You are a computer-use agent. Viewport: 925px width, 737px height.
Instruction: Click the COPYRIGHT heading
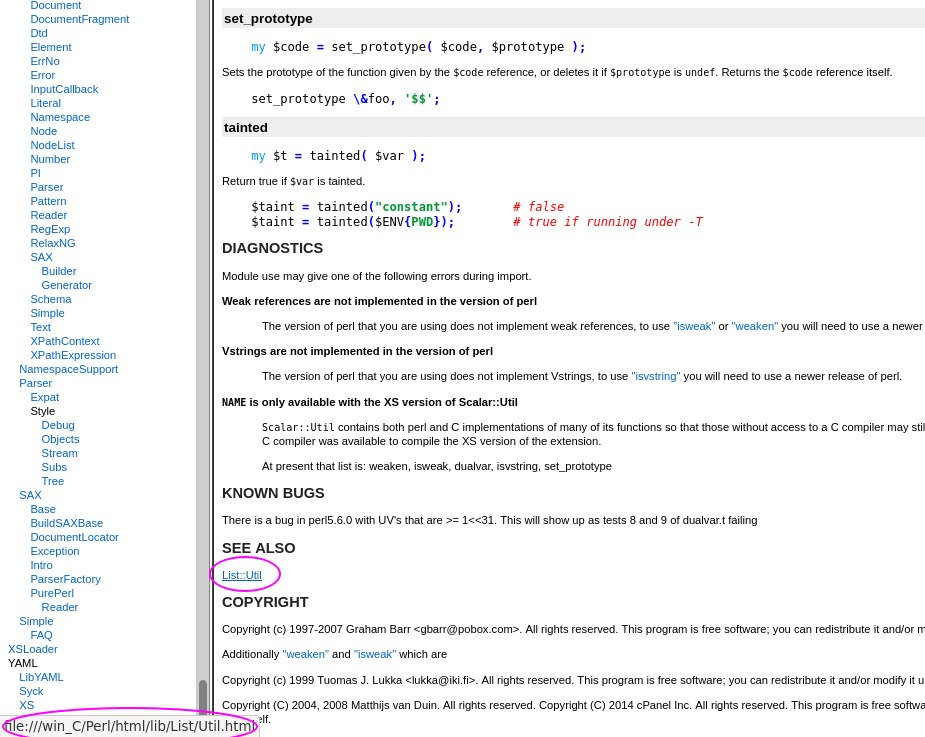pos(265,602)
